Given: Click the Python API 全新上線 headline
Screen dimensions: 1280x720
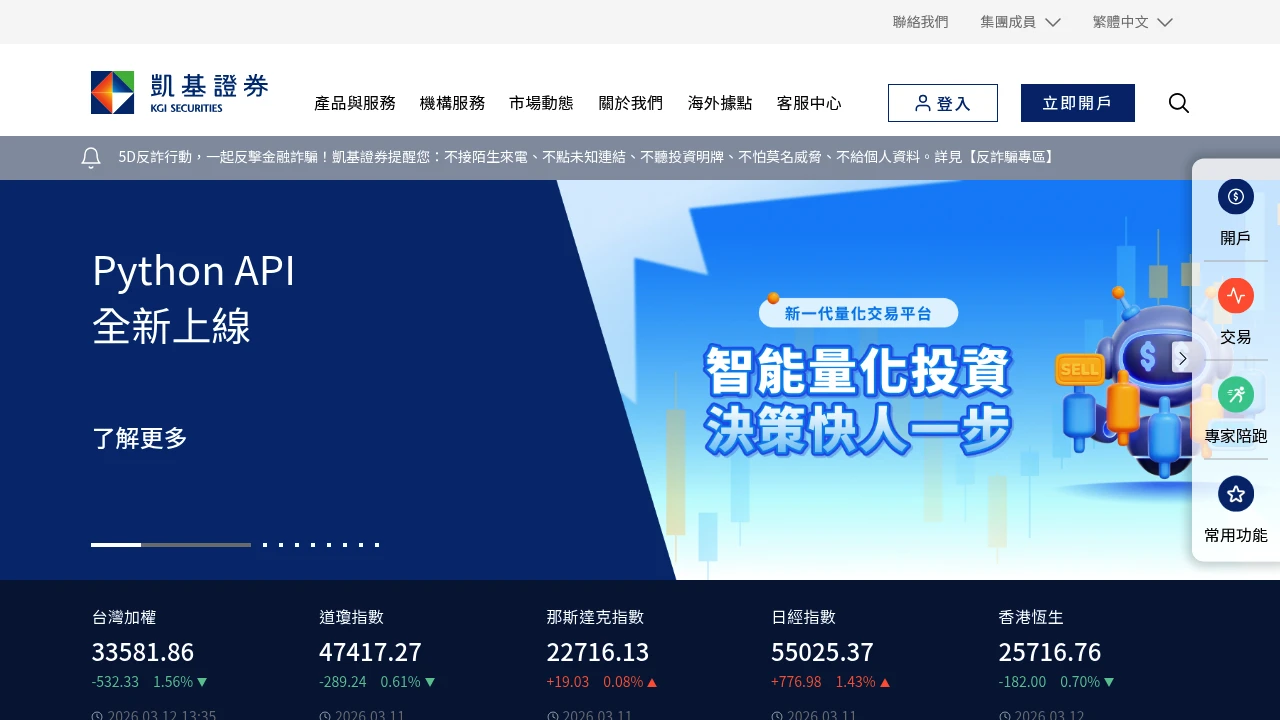Looking at the screenshot, I should 194,298.
